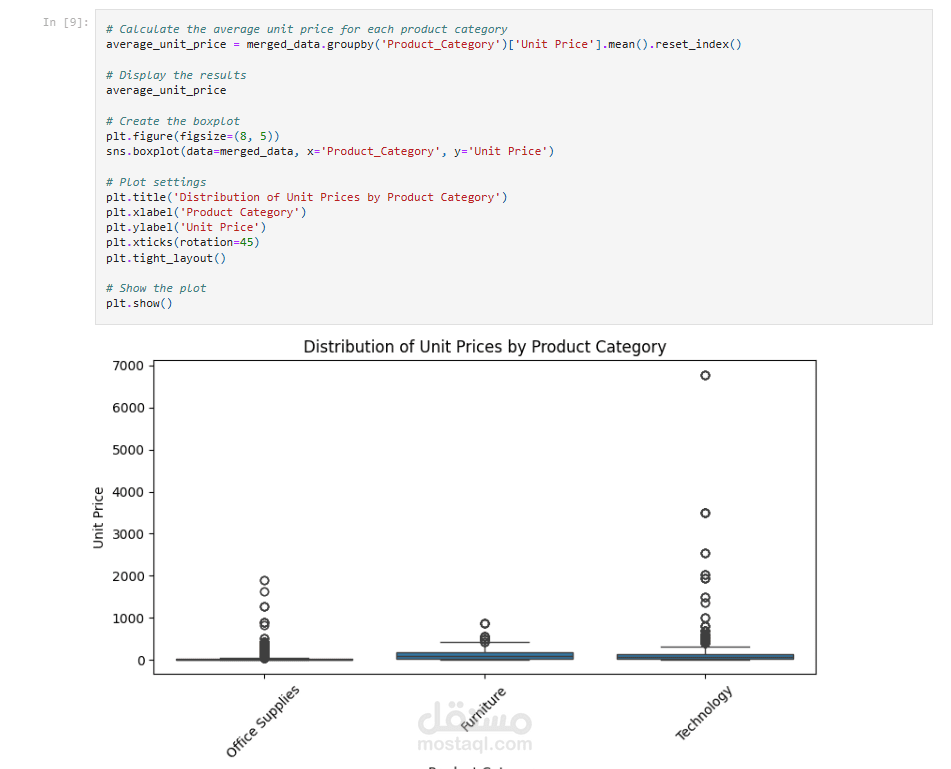Click the topmost Technology outlier near 7000
951x769 pixels.
click(705, 375)
